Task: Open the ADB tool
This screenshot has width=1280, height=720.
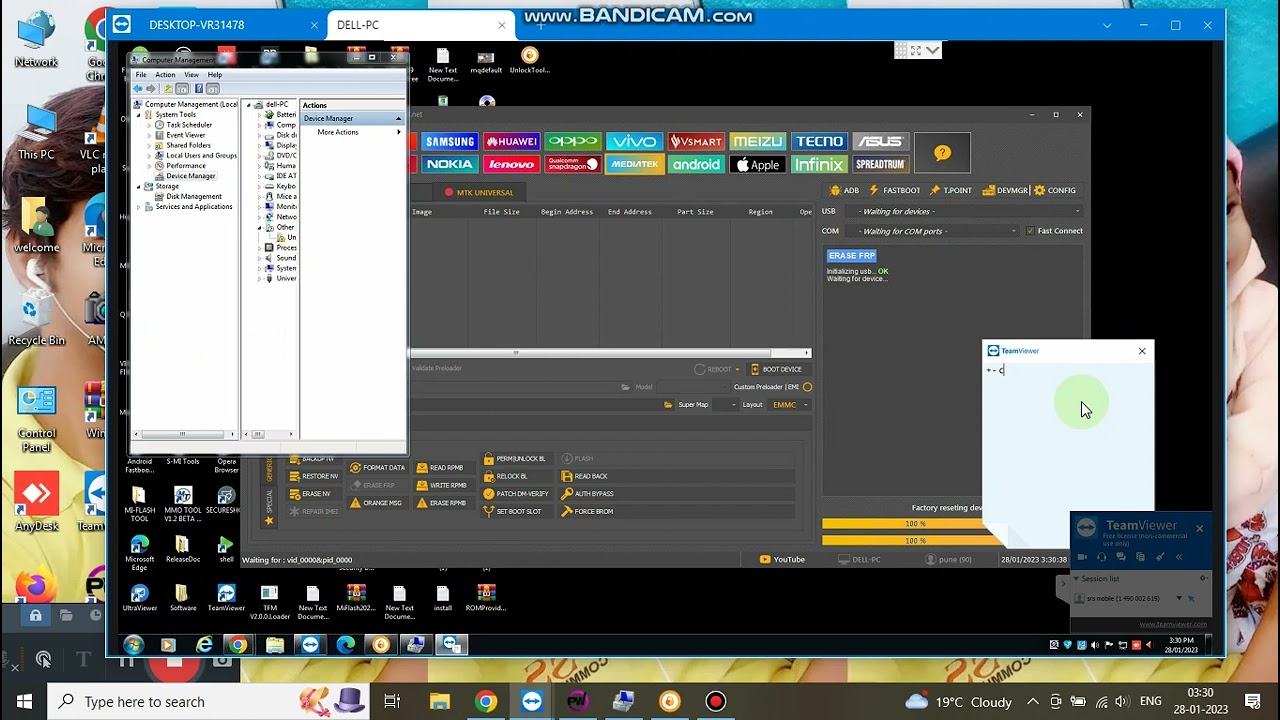Action: [845, 190]
